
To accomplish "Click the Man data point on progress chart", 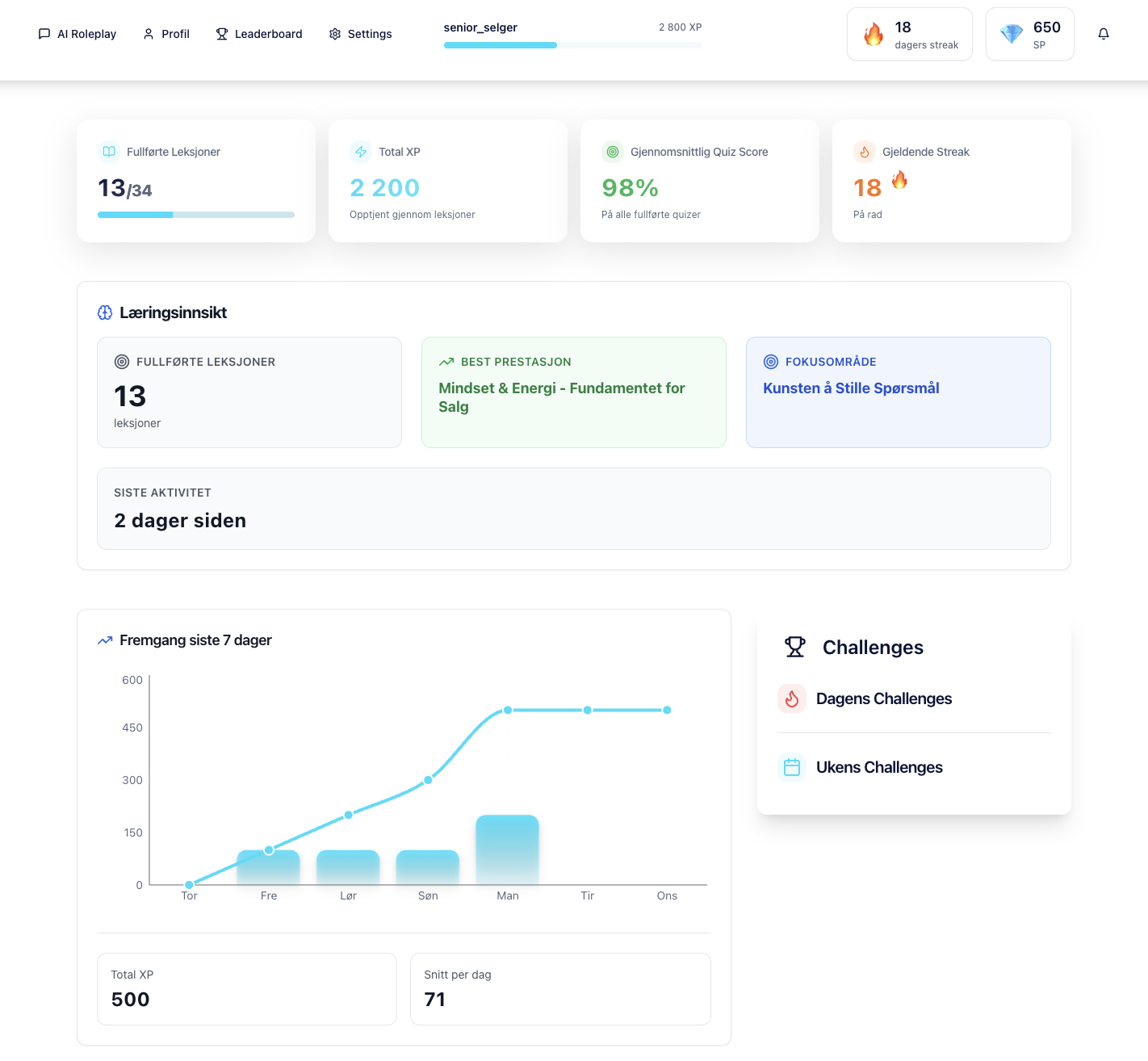I will (x=508, y=710).
